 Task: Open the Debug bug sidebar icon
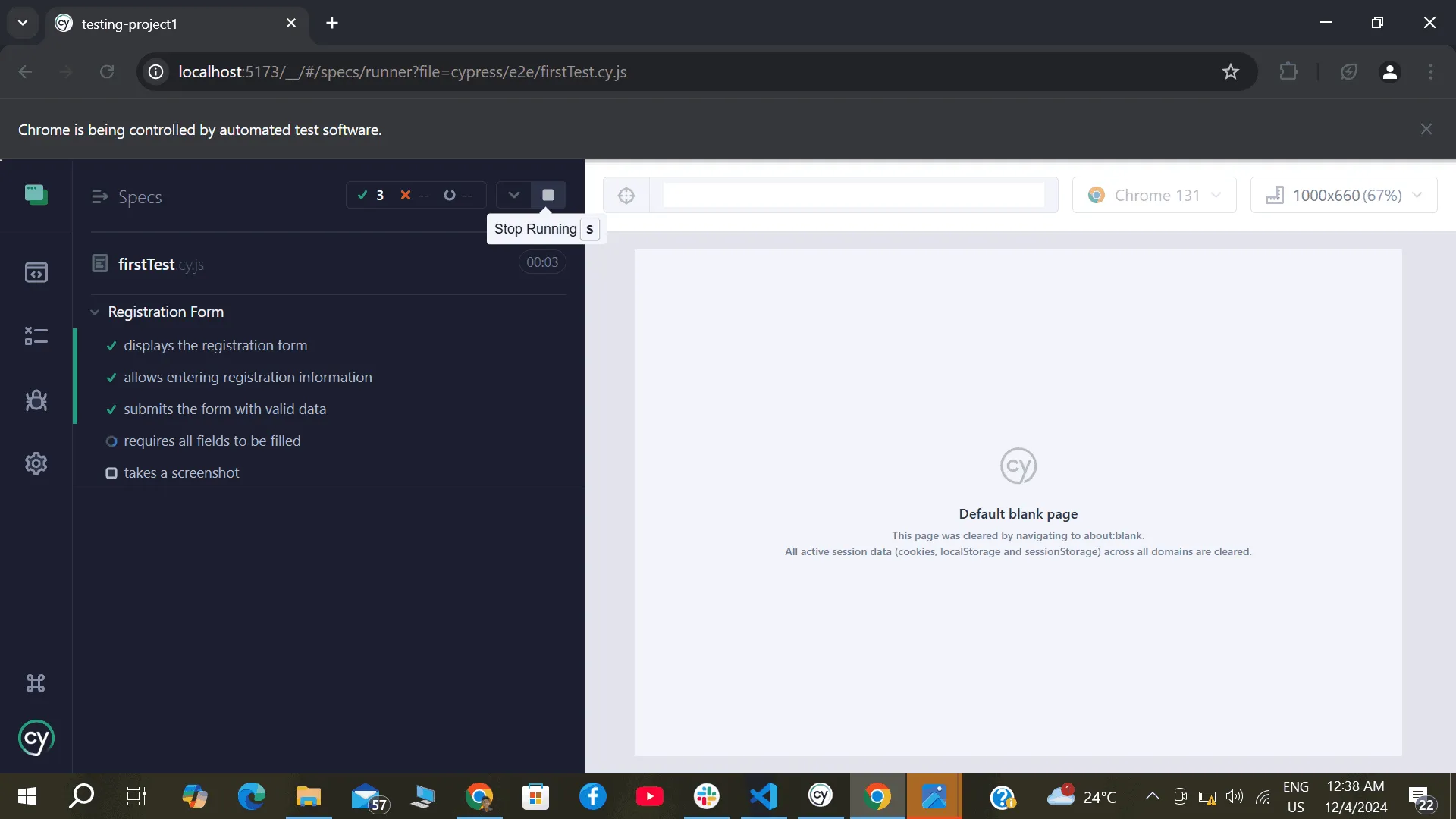tap(36, 400)
